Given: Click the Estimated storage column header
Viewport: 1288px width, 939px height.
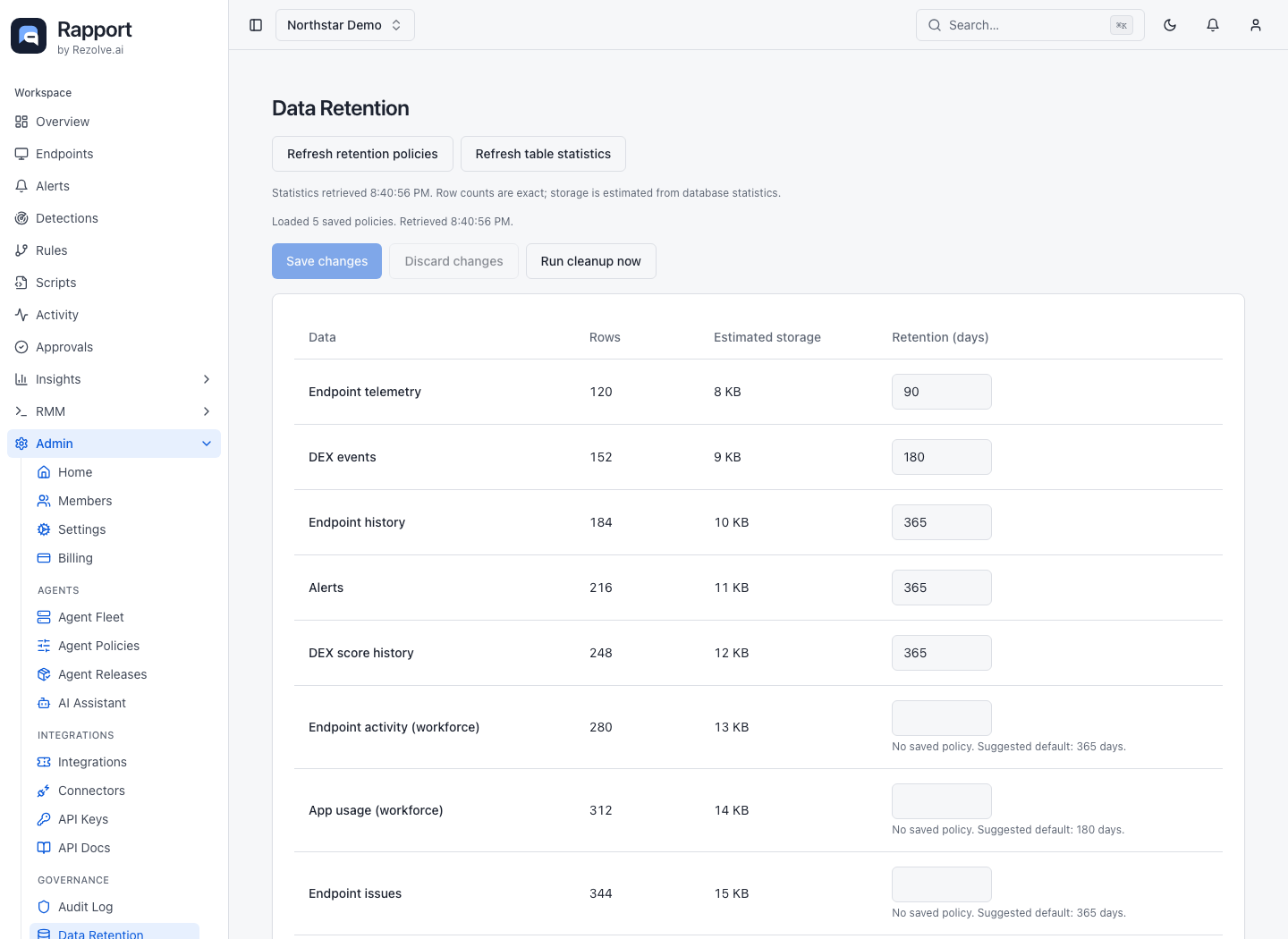Looking at the screenshot, I should tap(767, 337).
